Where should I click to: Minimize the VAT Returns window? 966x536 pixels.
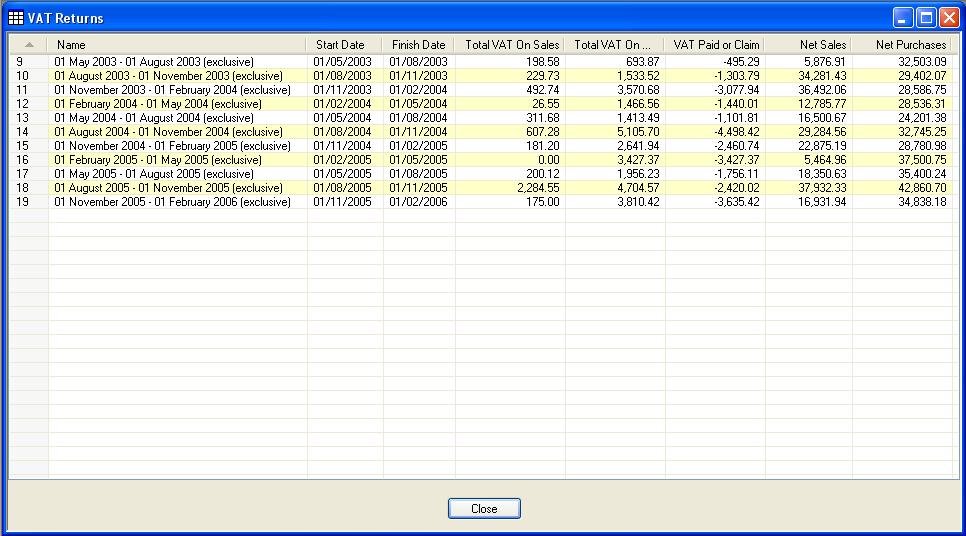coord(903,17)
